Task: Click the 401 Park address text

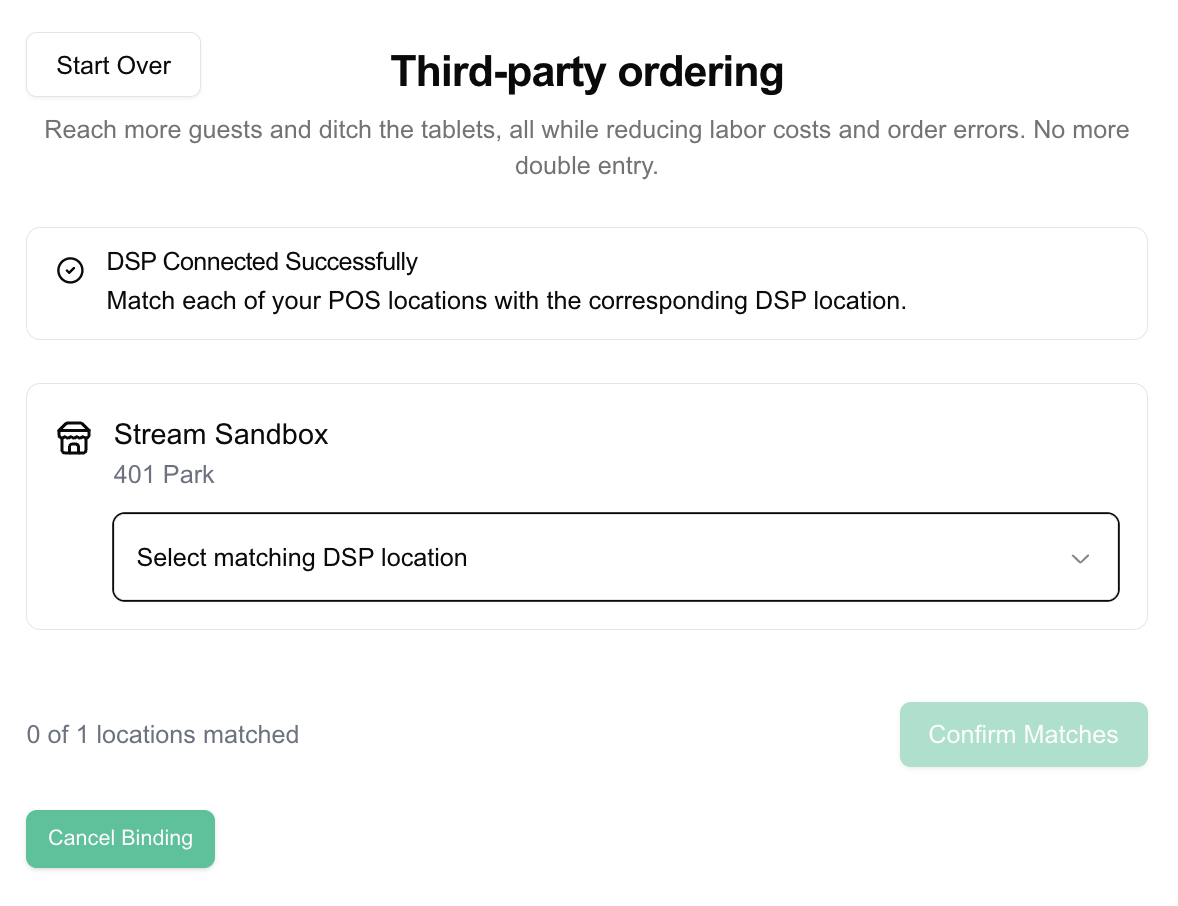Action: coord(164,474)
